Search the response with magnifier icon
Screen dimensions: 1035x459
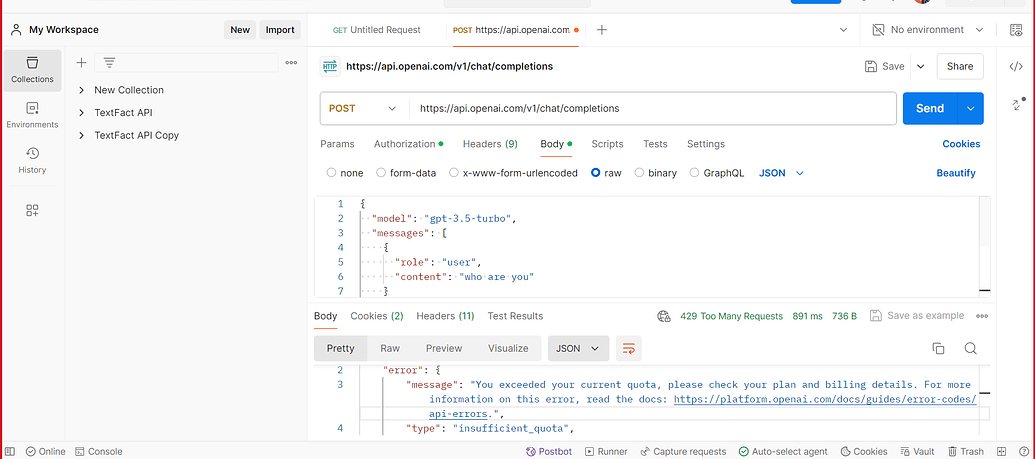click(970, 348)
